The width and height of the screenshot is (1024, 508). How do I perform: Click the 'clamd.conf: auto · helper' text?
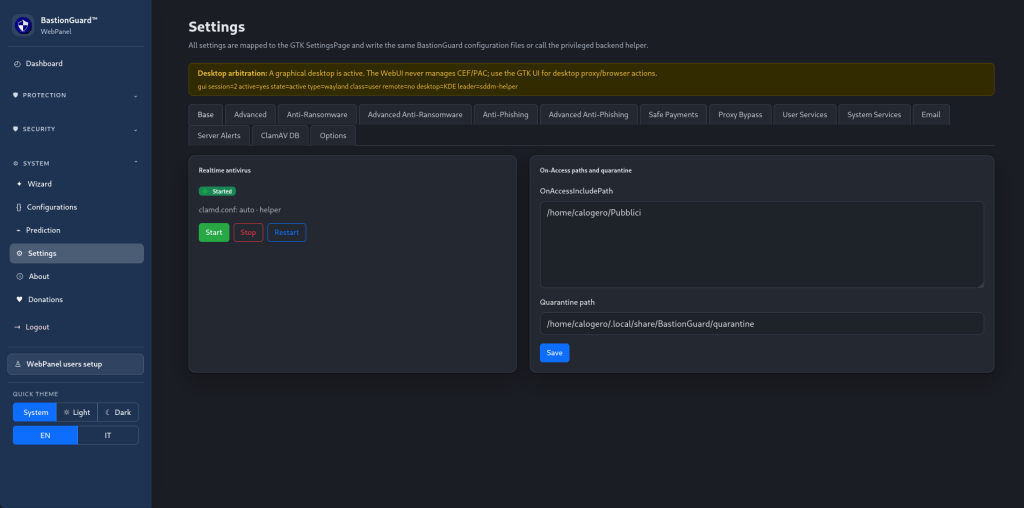coord(240,210)
